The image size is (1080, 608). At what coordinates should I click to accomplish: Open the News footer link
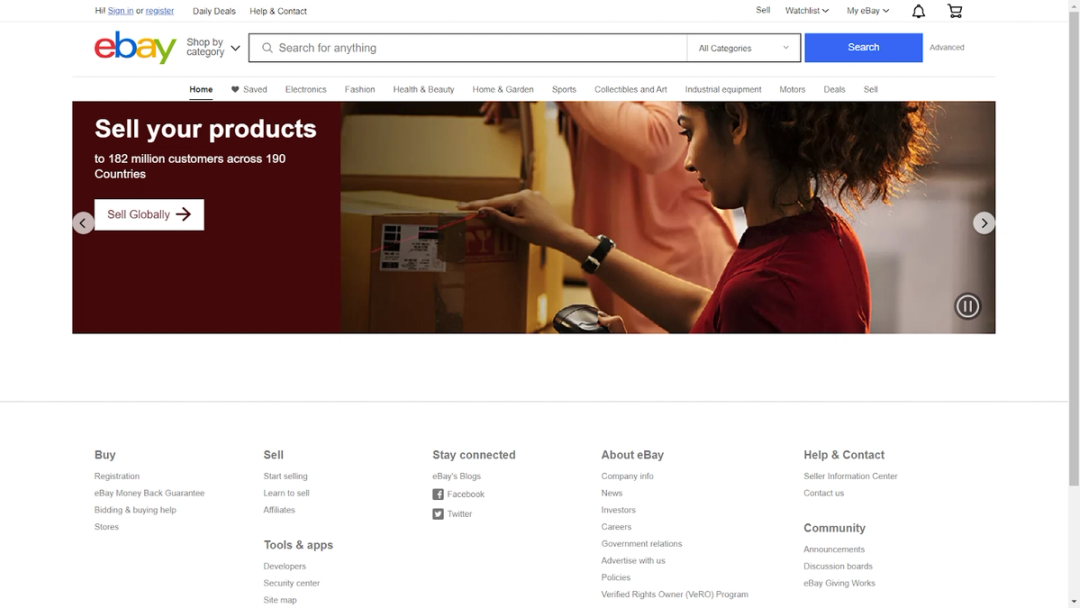click(x=612, y=493)
